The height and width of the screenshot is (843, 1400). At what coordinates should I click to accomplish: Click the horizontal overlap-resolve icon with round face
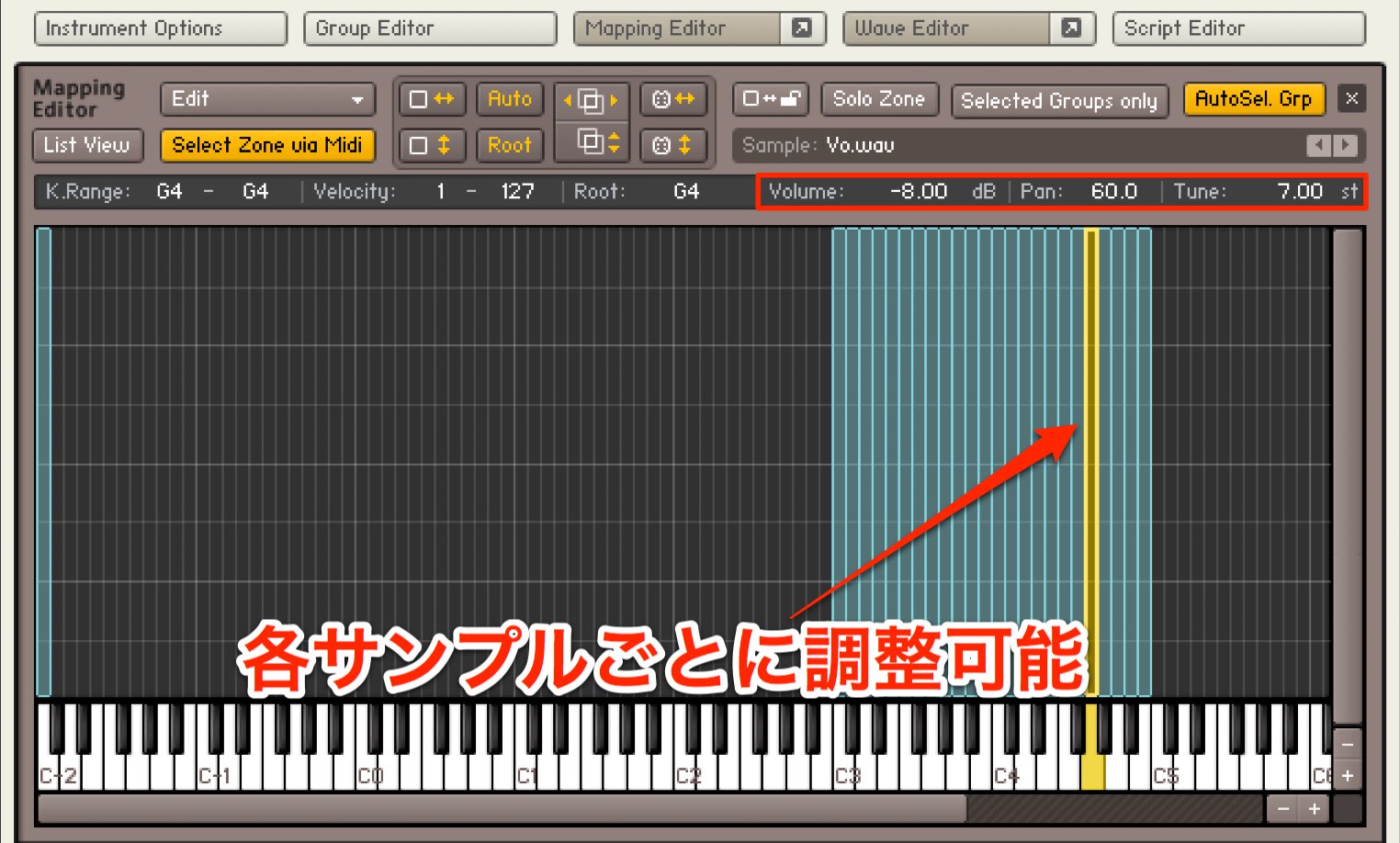click(673, 99)
